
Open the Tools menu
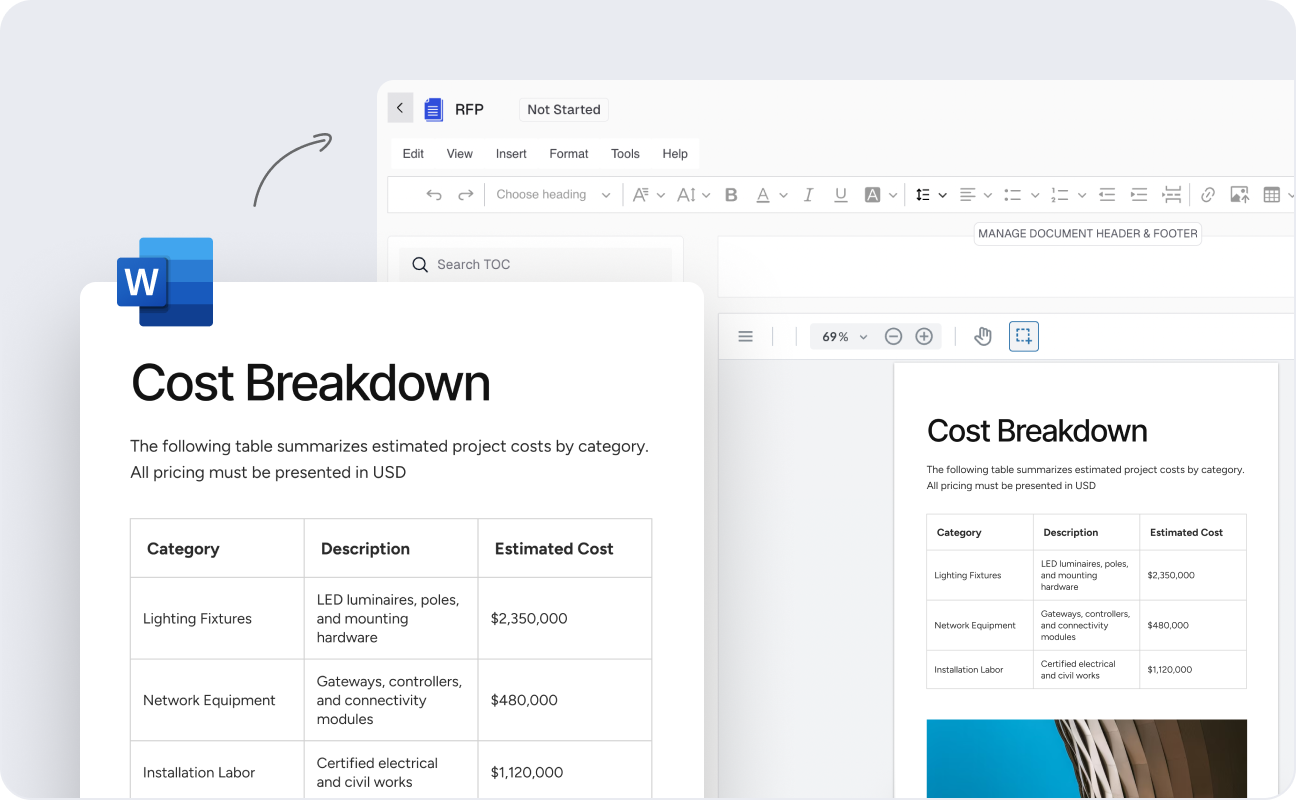(625, 154)
